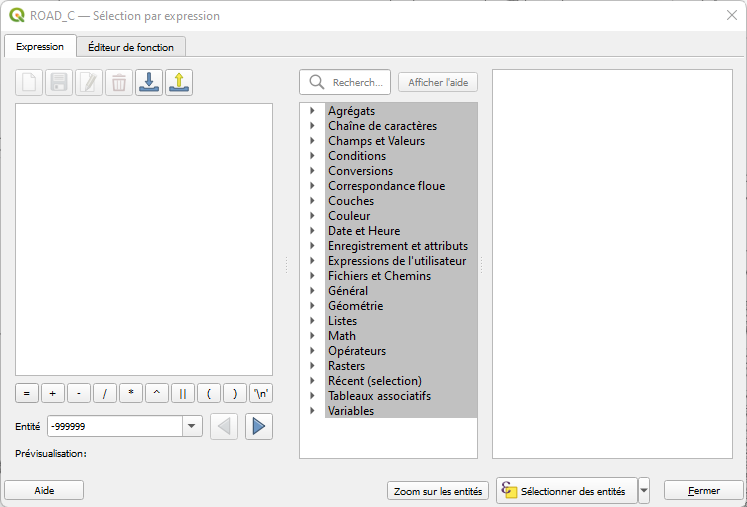Select the Listes category
Screen dimensions: 747x507
point(343,321)
